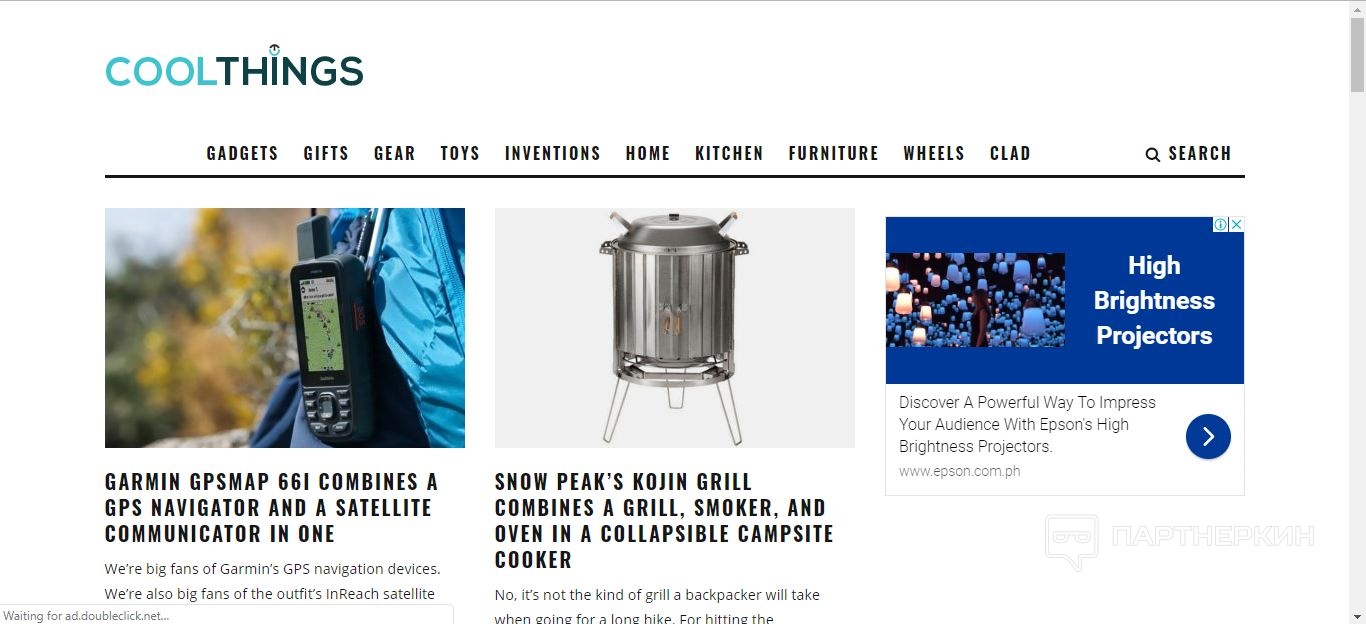Select the Clad menu item
1366x624 pixels.
[x=1010, y=153]
